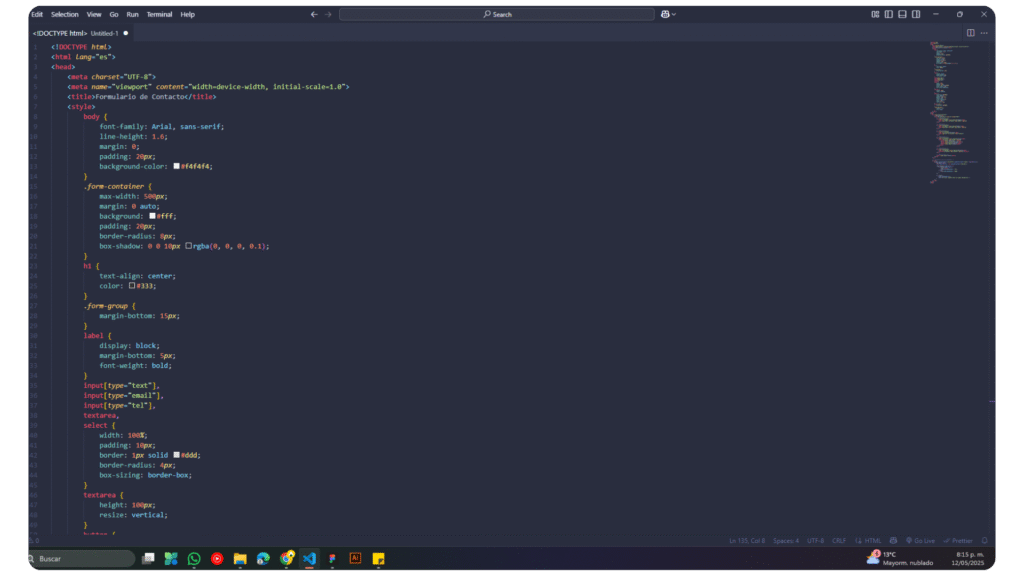Change the UTF-8 encoding in status bar
The image size is (1024, 576).
tap(816, 541)
